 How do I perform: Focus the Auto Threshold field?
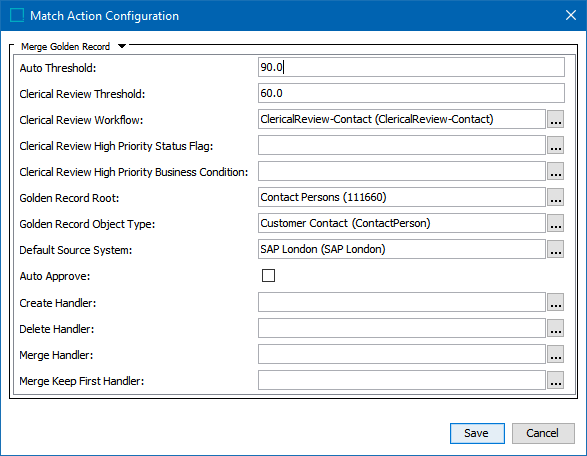[x=411, y=67]
